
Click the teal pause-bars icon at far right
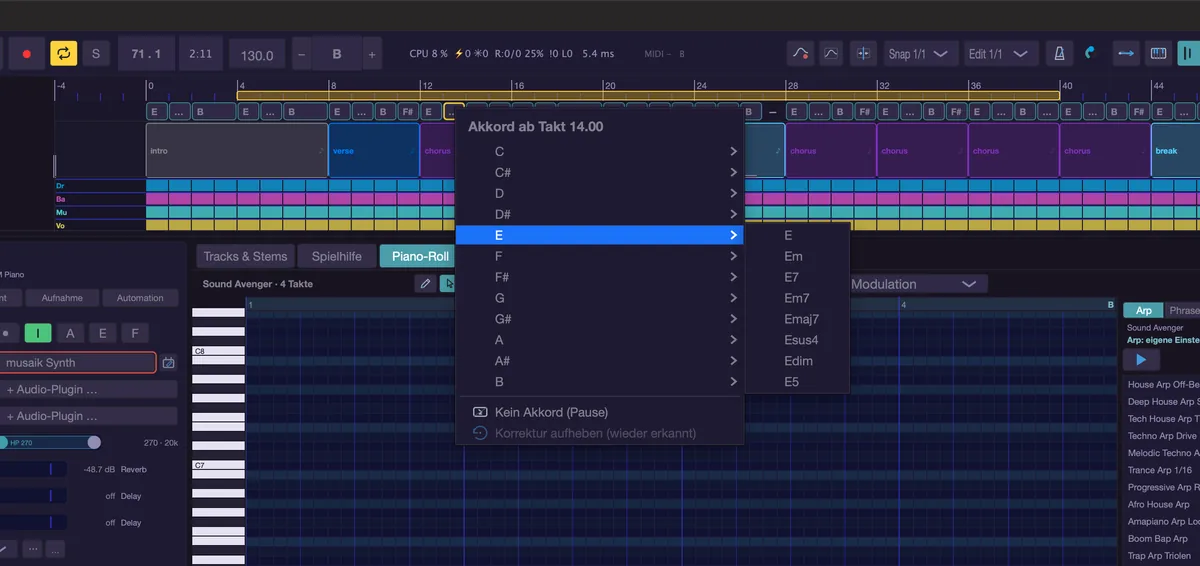[1188, 53]
